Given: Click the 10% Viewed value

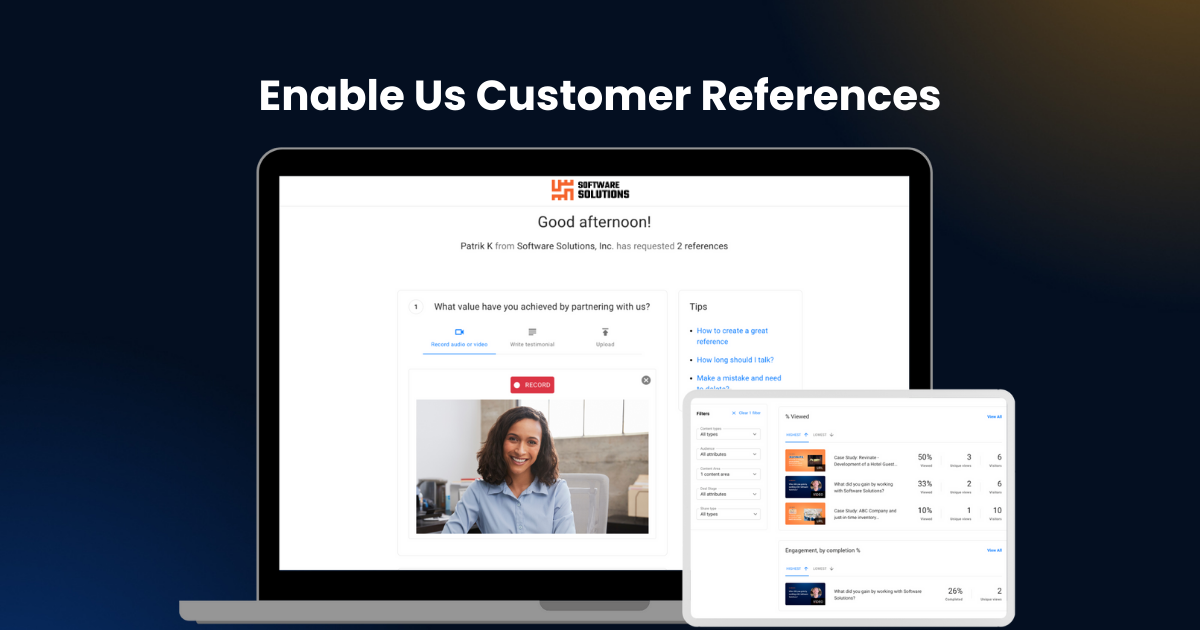Looking at the screenshot, I should (x=925, y=511).
